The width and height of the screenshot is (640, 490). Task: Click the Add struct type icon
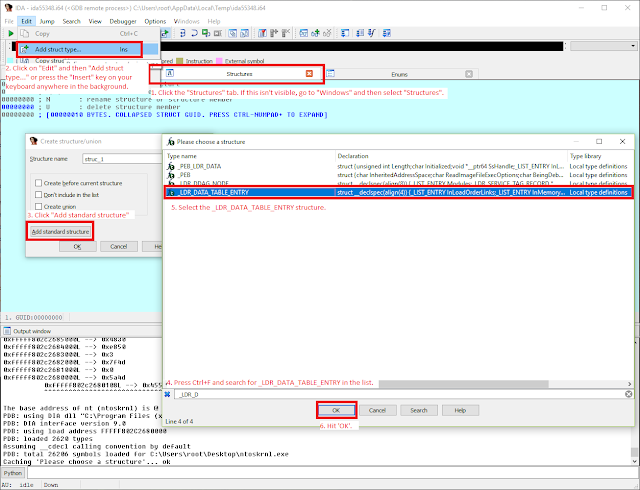25,49
